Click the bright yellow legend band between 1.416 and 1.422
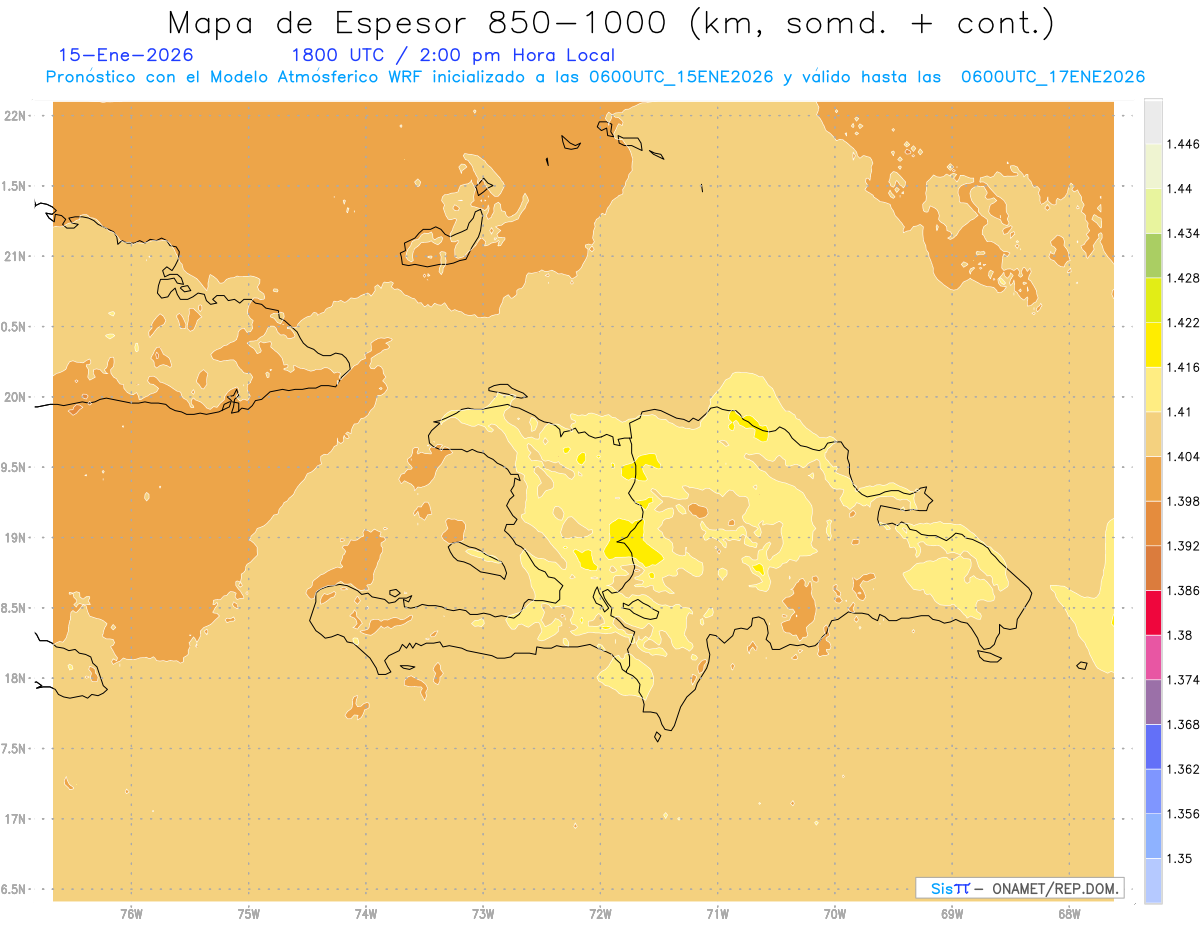The image size is (1200, 927). (x=1153, y=344)
